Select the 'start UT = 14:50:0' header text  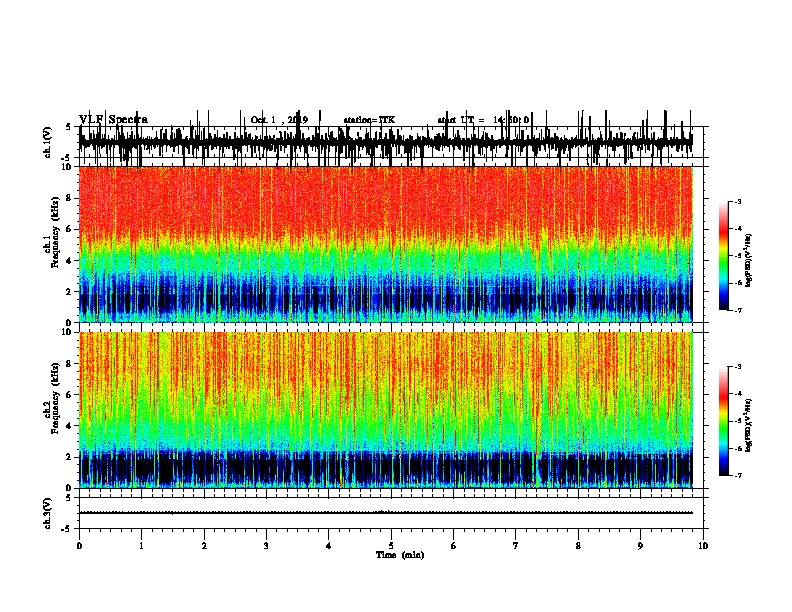tap(483, 120)
